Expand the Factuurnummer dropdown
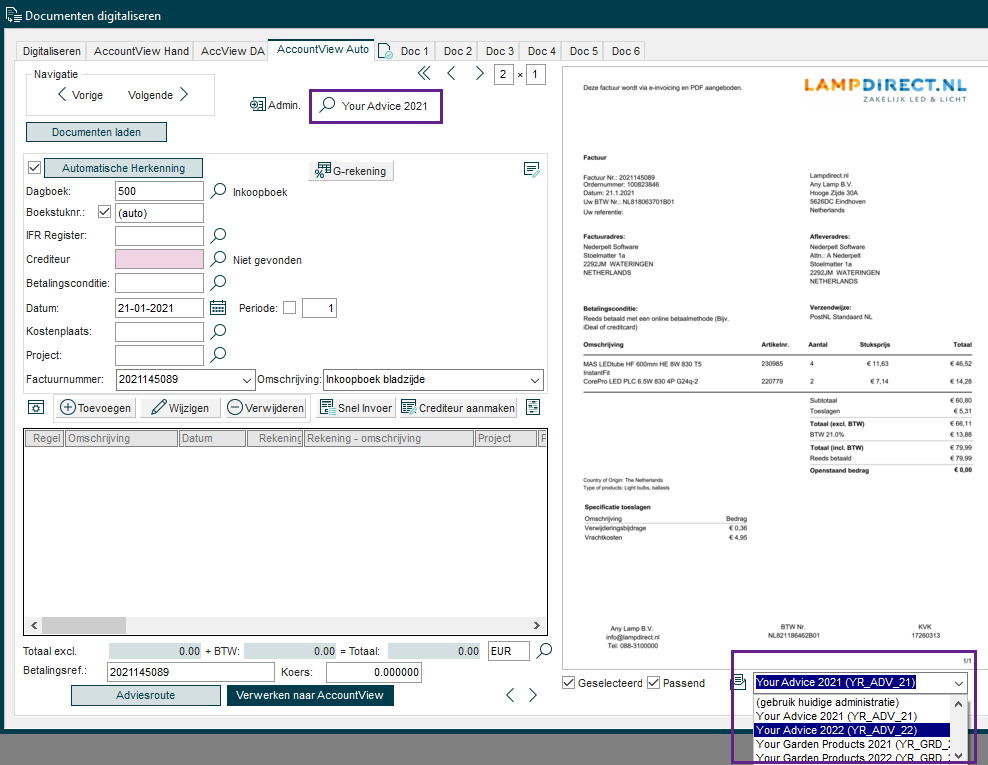 point(248,380)
